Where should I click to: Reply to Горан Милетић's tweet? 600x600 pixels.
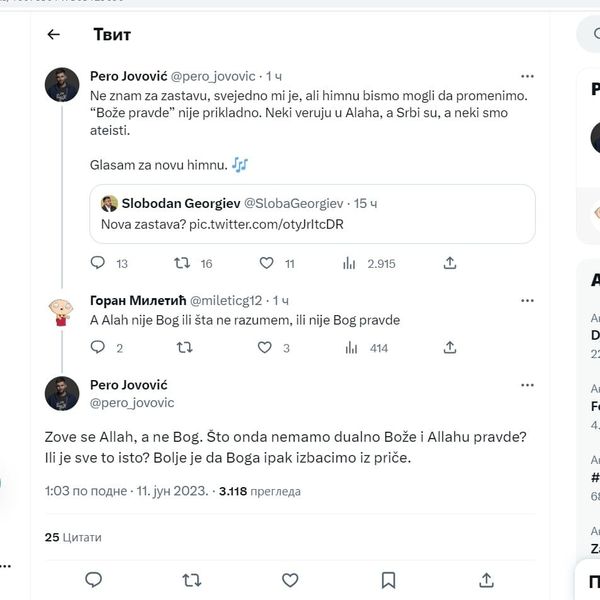coord(98,348)
